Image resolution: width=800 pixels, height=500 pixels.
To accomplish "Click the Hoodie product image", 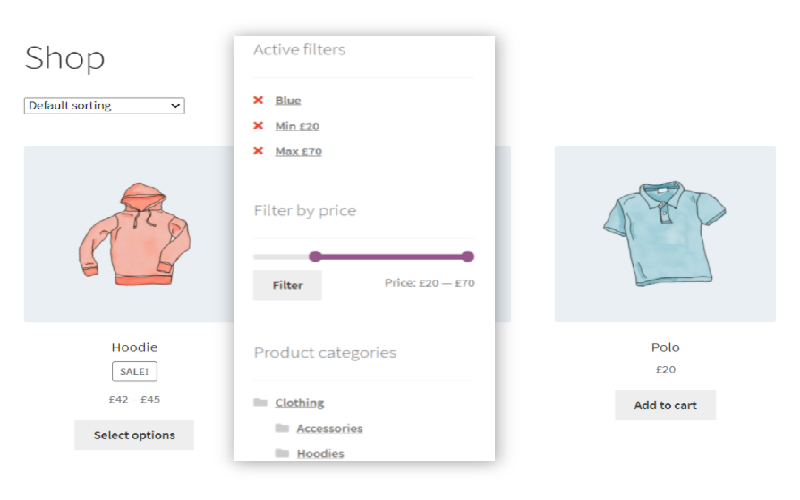I will [x=134, y=234].
